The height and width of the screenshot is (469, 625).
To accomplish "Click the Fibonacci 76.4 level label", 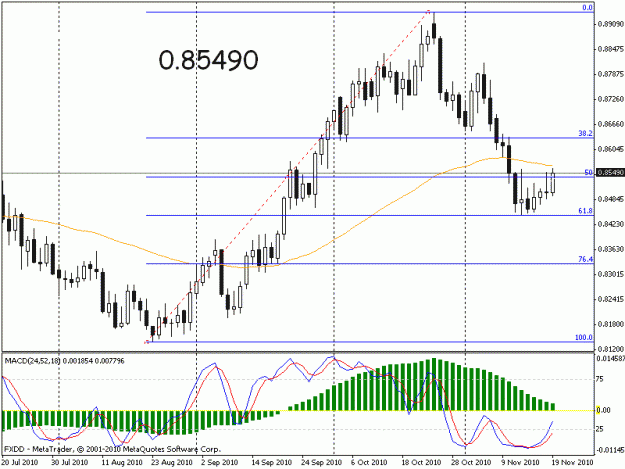I will pyautogui.click(x=586, y=259).
